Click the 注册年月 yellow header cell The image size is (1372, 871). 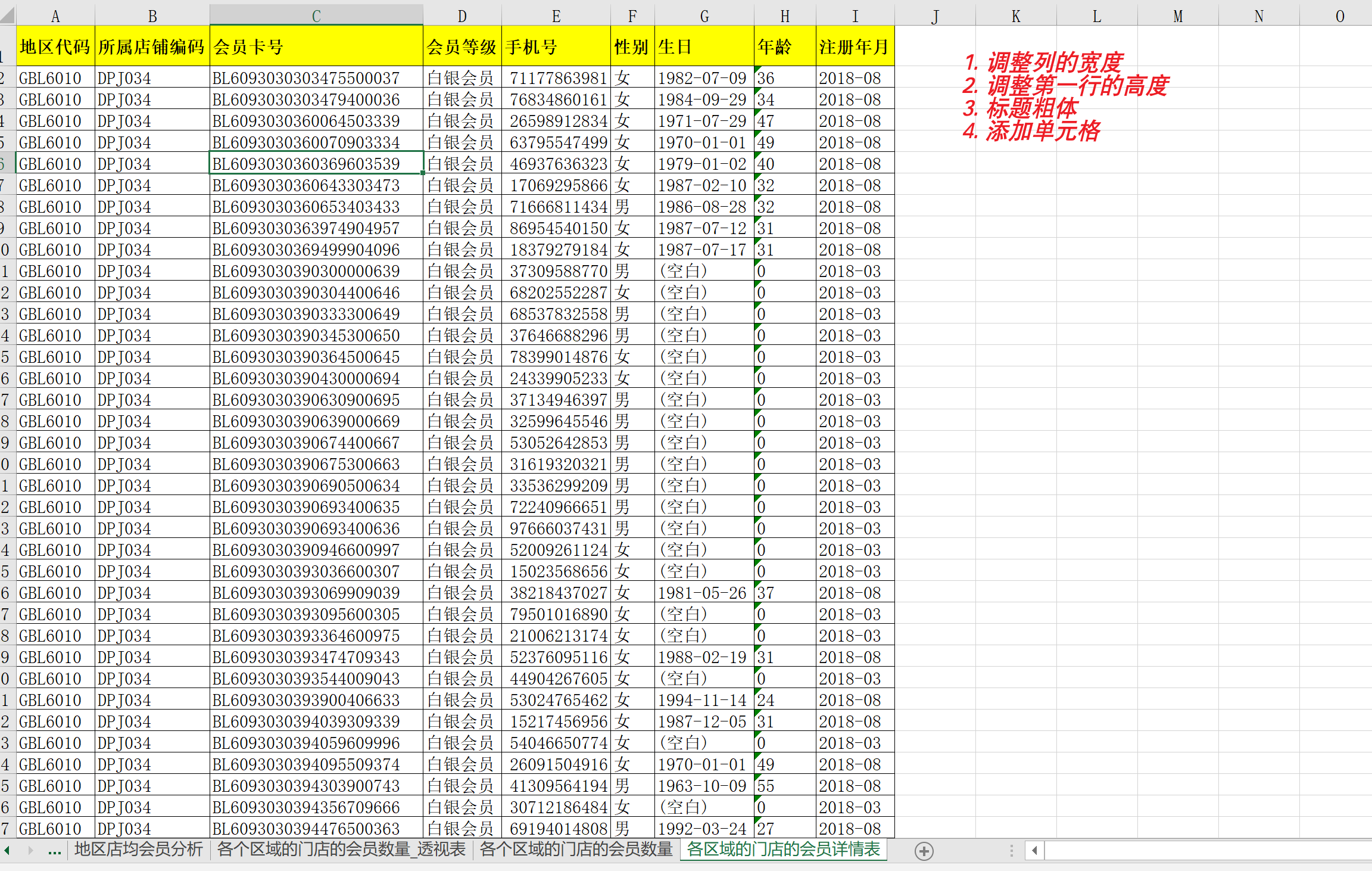(x=855, y=46)
